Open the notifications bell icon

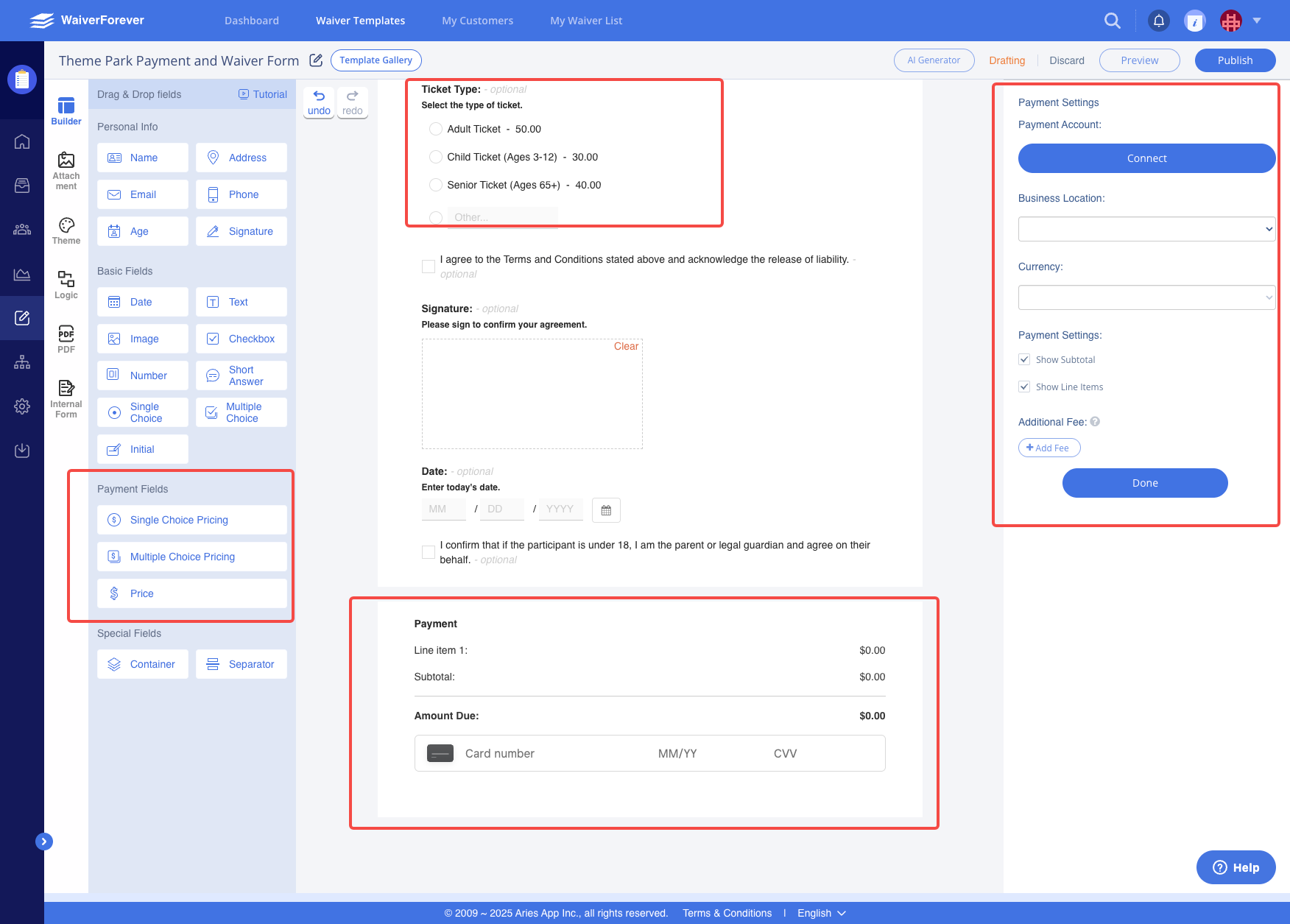[1159, 21]
